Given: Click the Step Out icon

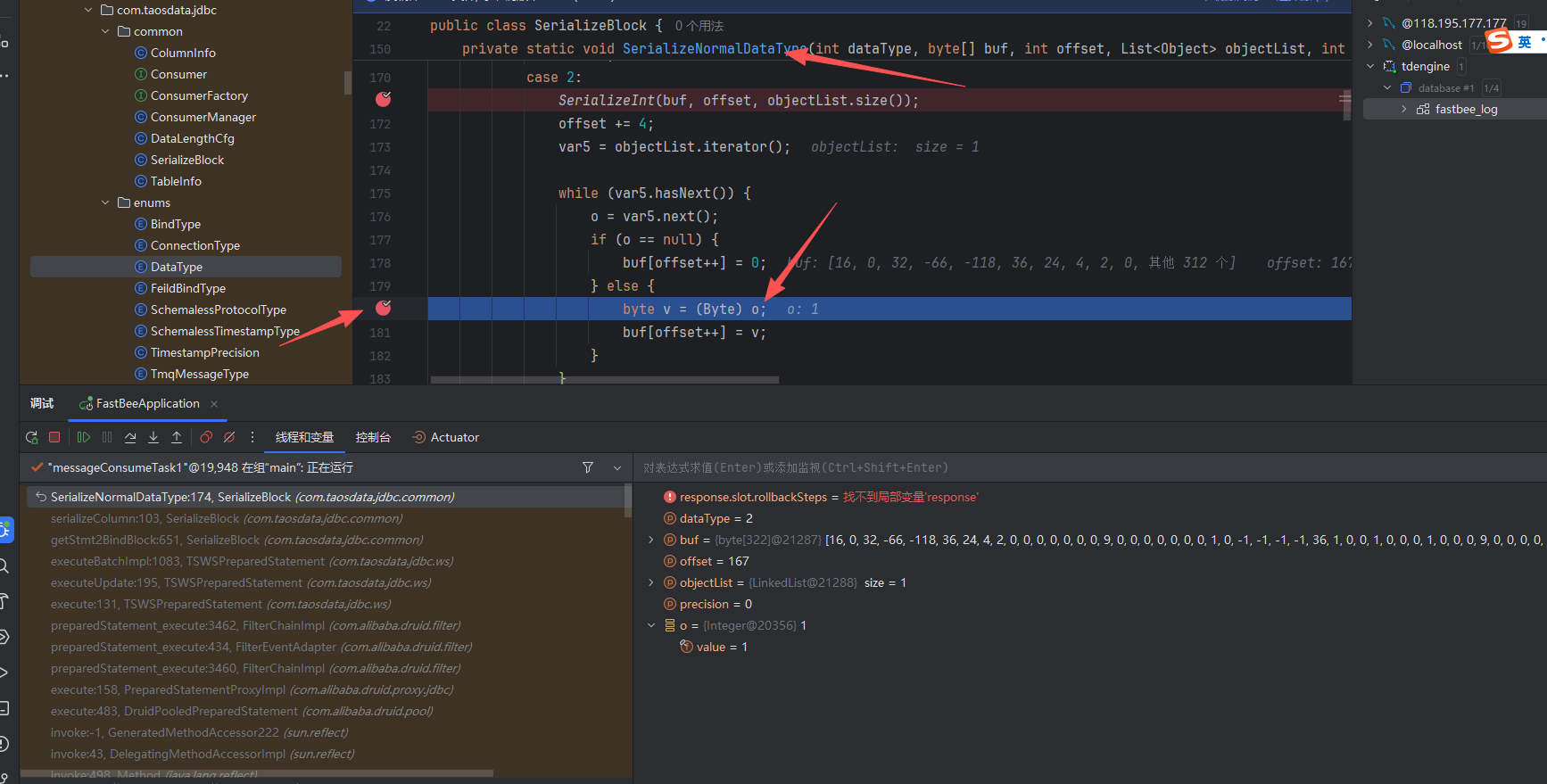Looking at the screenshot, I should point(177,437).
